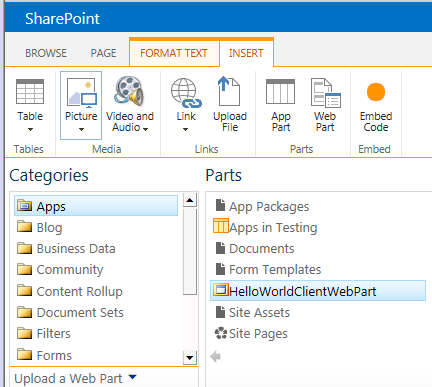Choose the Apps in Testing part
This screenshot has width=432, height=387.
pos(273,228)
